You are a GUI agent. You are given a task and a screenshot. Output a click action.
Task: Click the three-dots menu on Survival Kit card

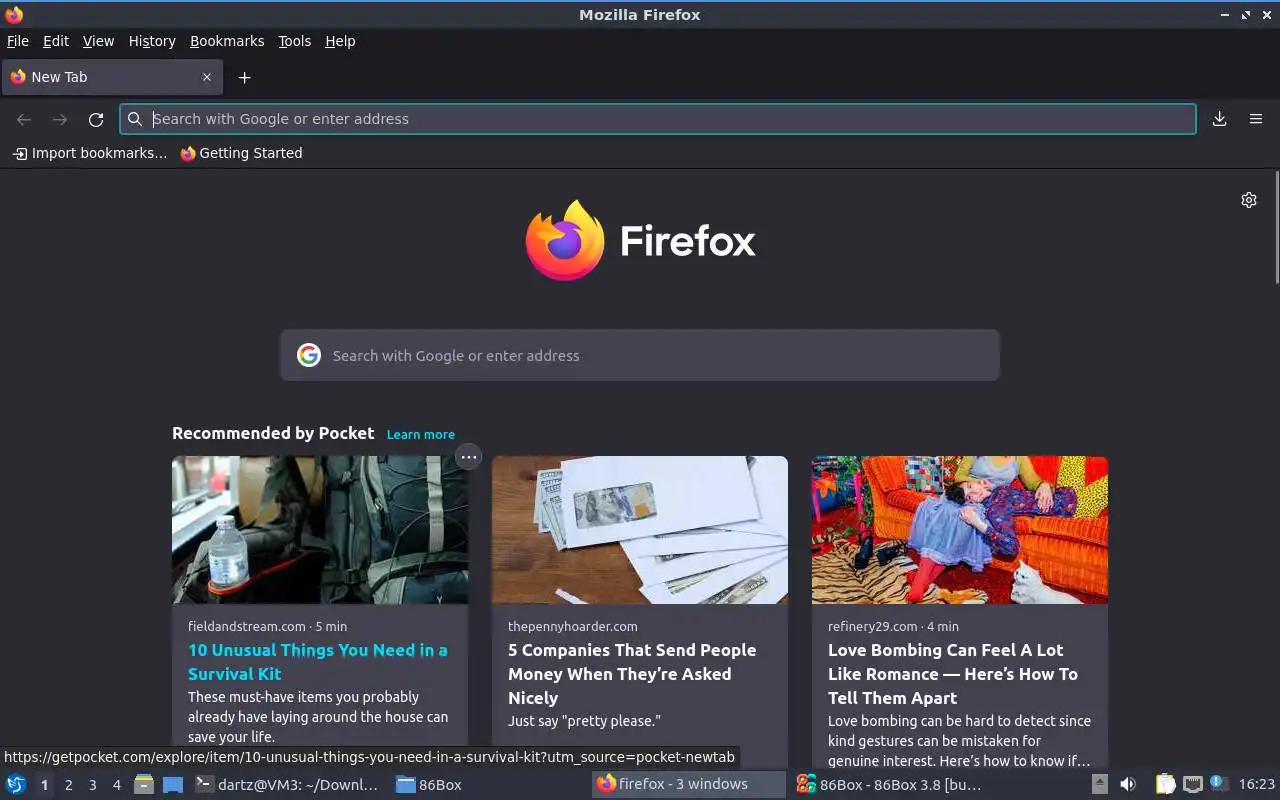(468, 457)
